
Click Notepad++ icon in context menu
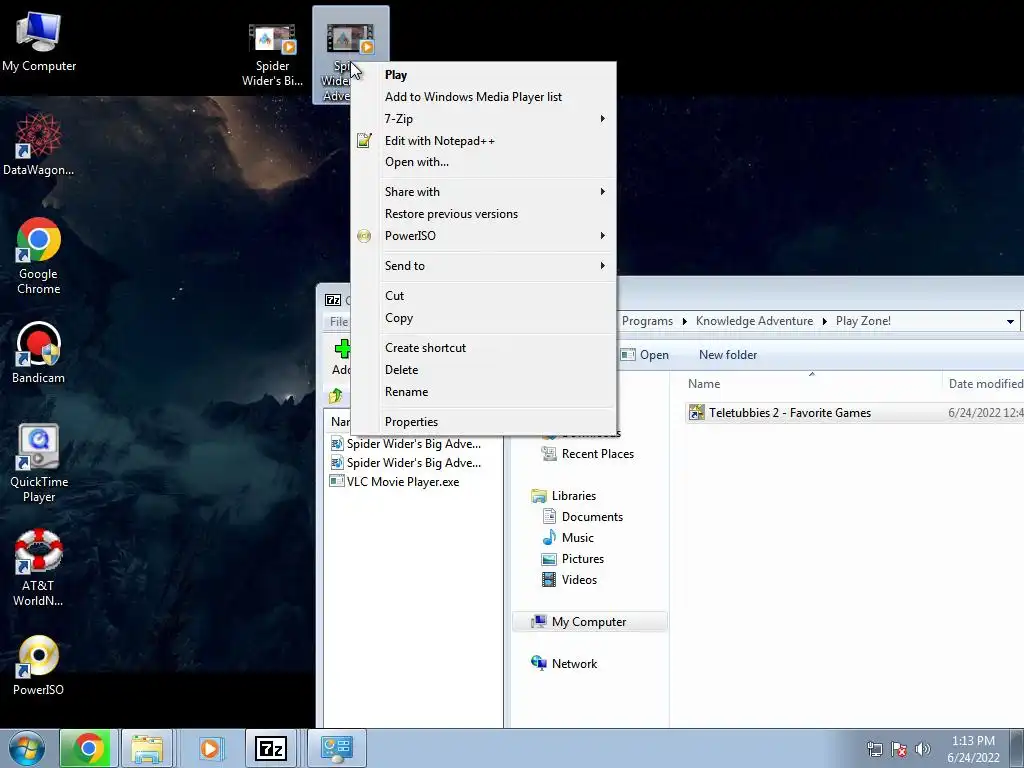(364, 140)
